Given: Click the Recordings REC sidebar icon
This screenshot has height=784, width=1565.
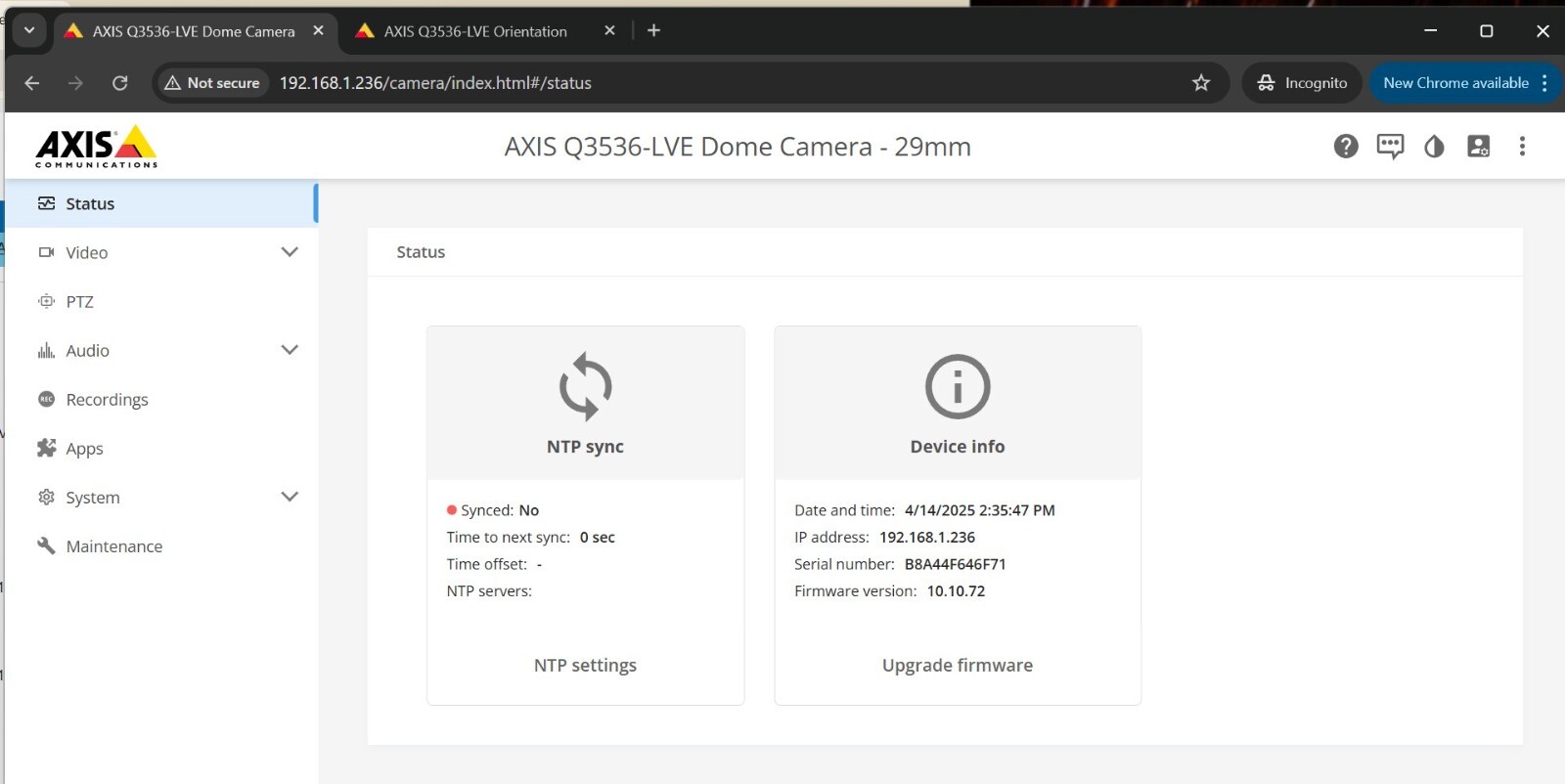Looking at the screenshot, I should 46,399.
